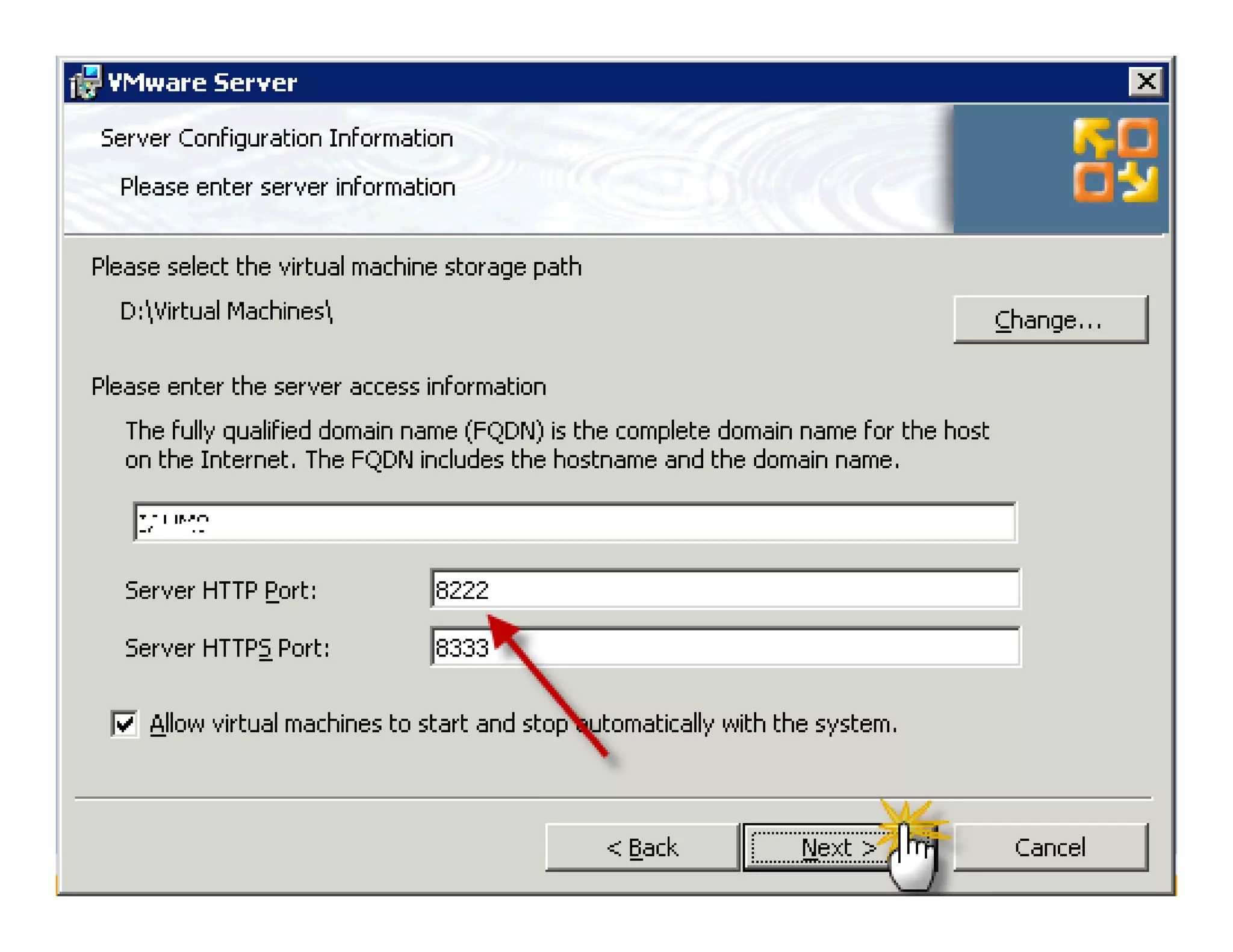Click the 'Allow virtual machines to start' checkbox label

pos(523,723)
